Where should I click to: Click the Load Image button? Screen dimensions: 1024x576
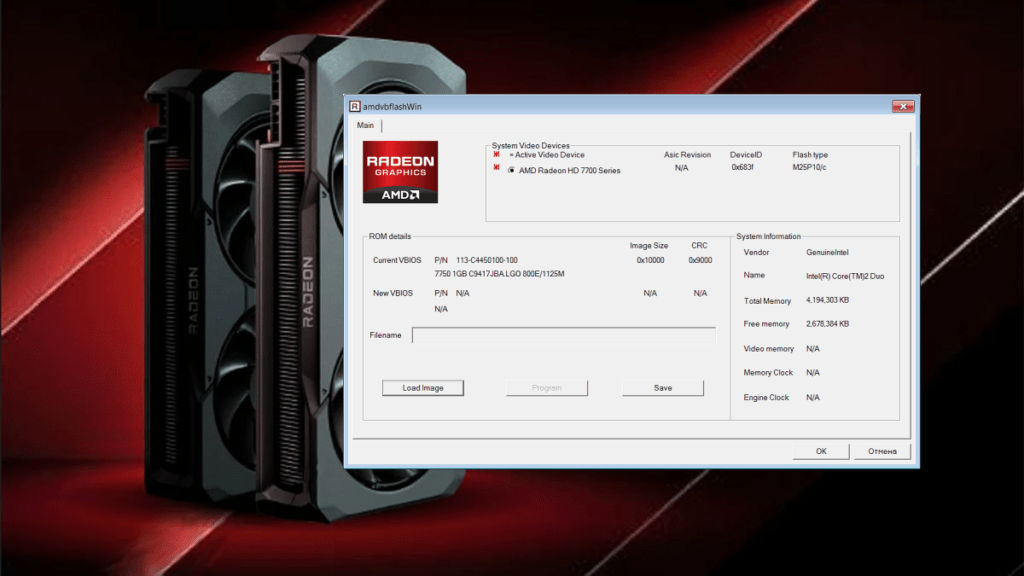pyautogui.click(x=423, y=388)
